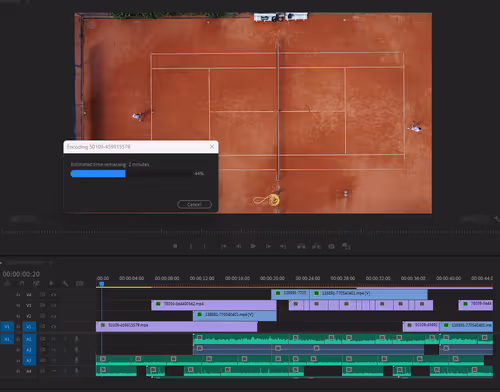Screen dimensions: 500x392
Task: Toggle A1 track targeting
Action: tap(29, 339)
